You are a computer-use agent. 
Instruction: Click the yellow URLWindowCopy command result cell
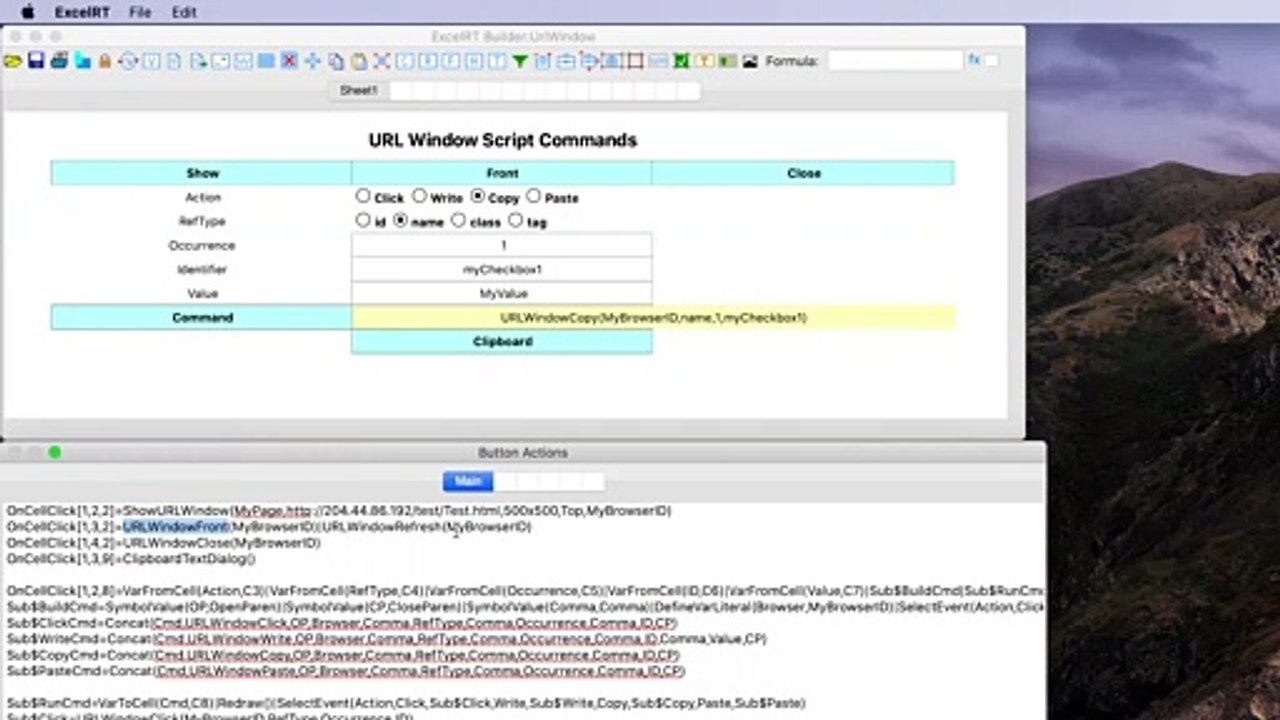point(653,317)
